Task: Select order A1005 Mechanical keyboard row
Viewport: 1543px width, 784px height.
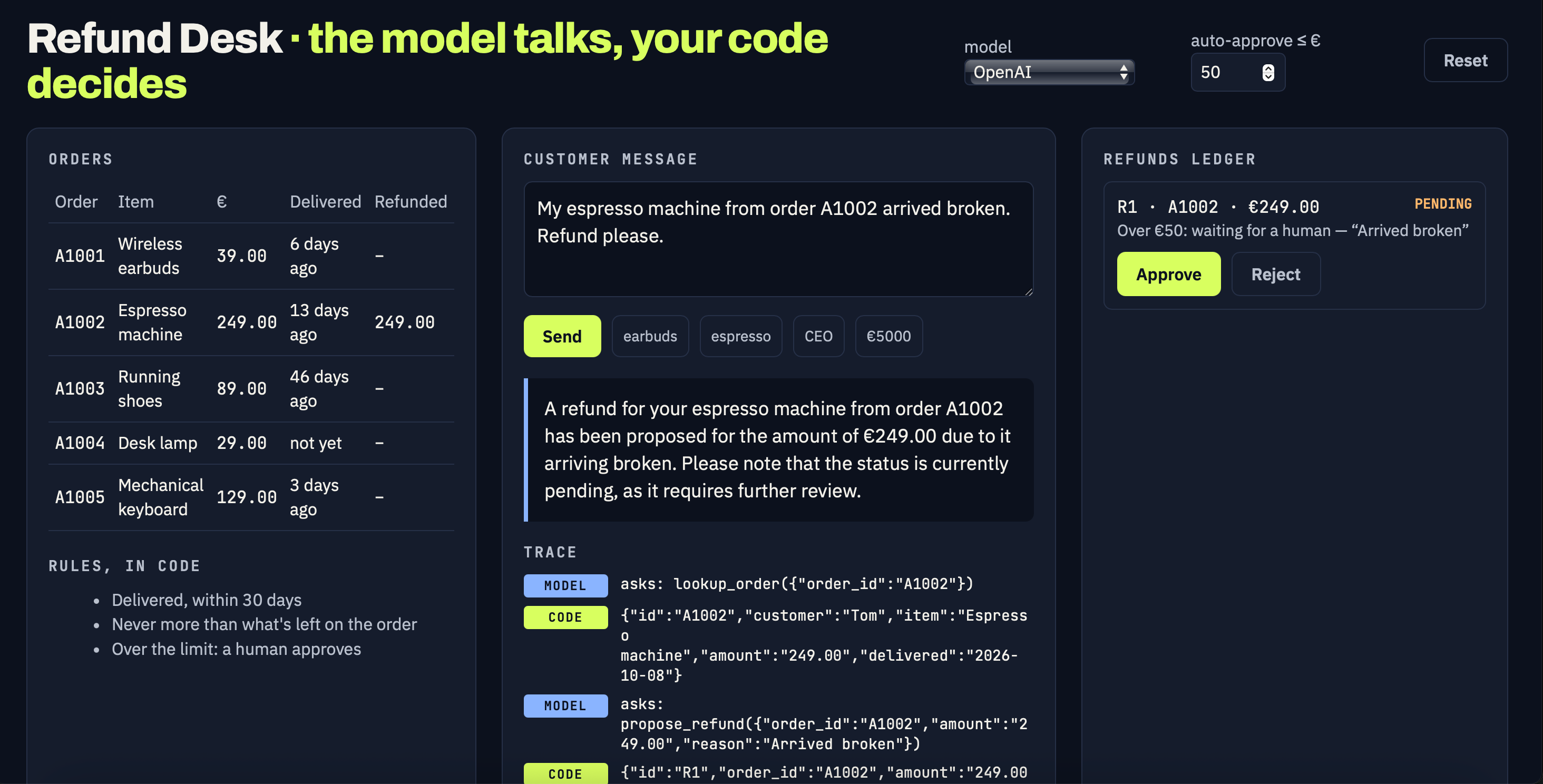Action: tap(251, 497)
